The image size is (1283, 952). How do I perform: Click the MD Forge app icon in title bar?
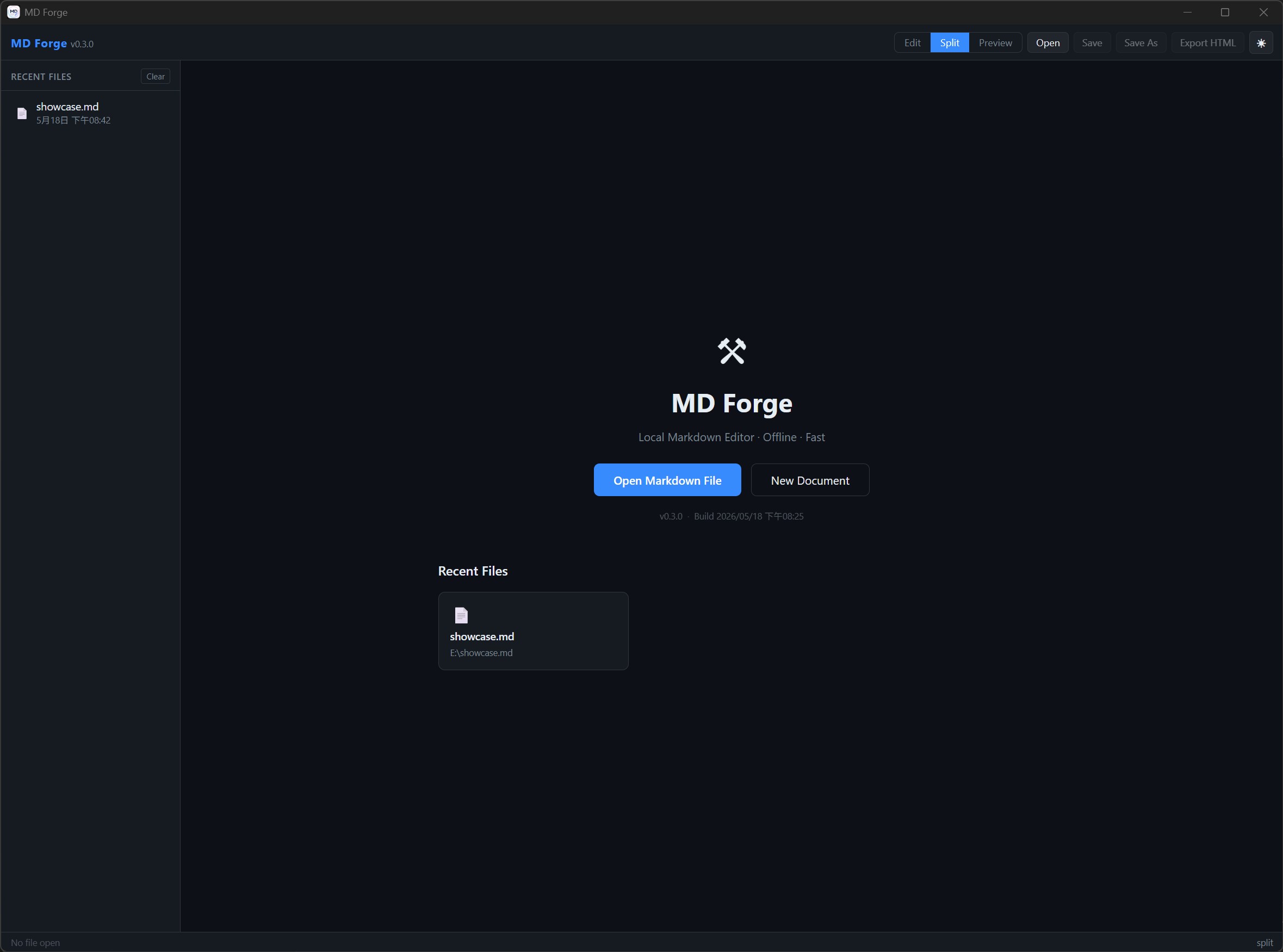coord(13,12)
